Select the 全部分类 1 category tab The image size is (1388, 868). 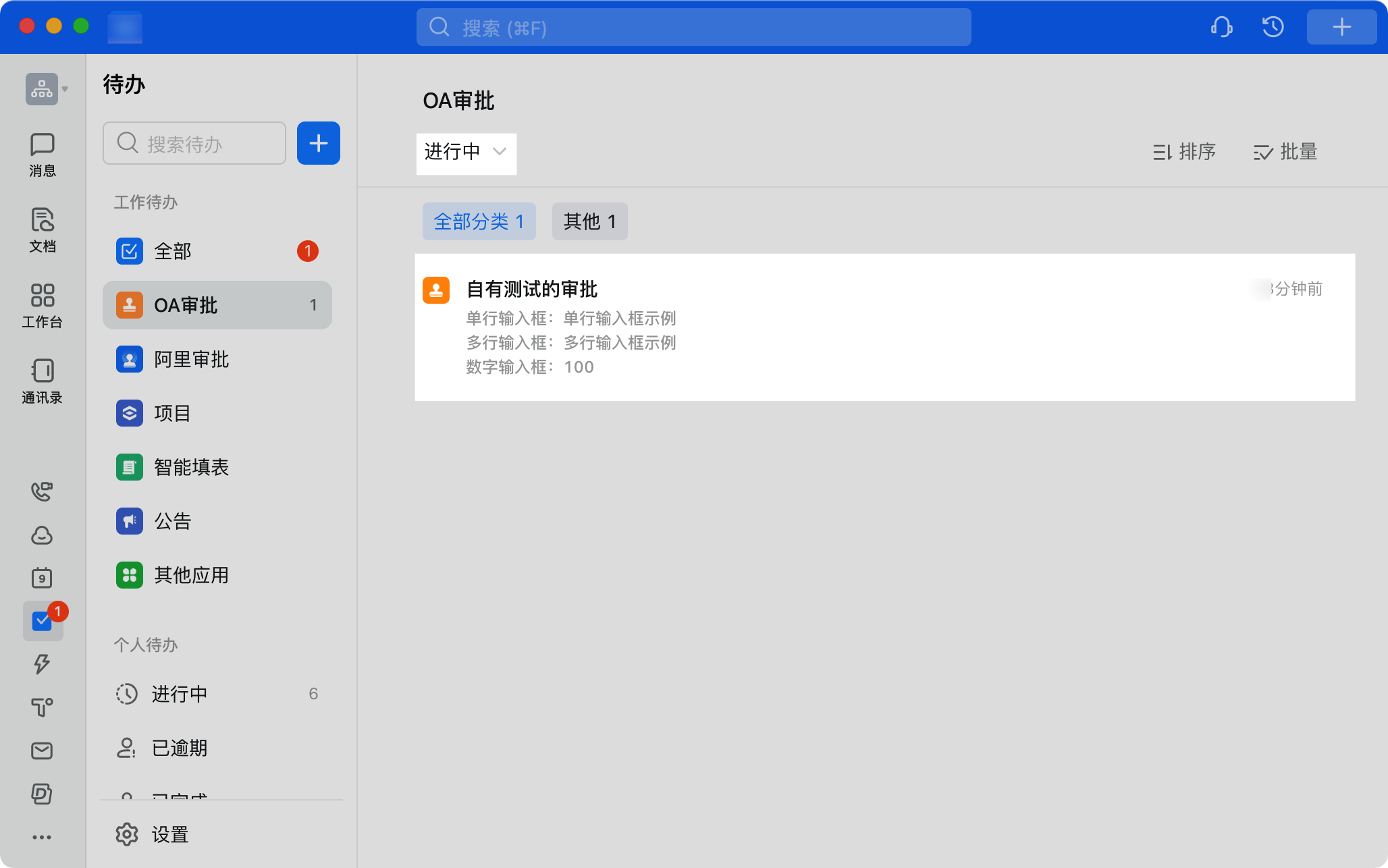pos(479,221)
